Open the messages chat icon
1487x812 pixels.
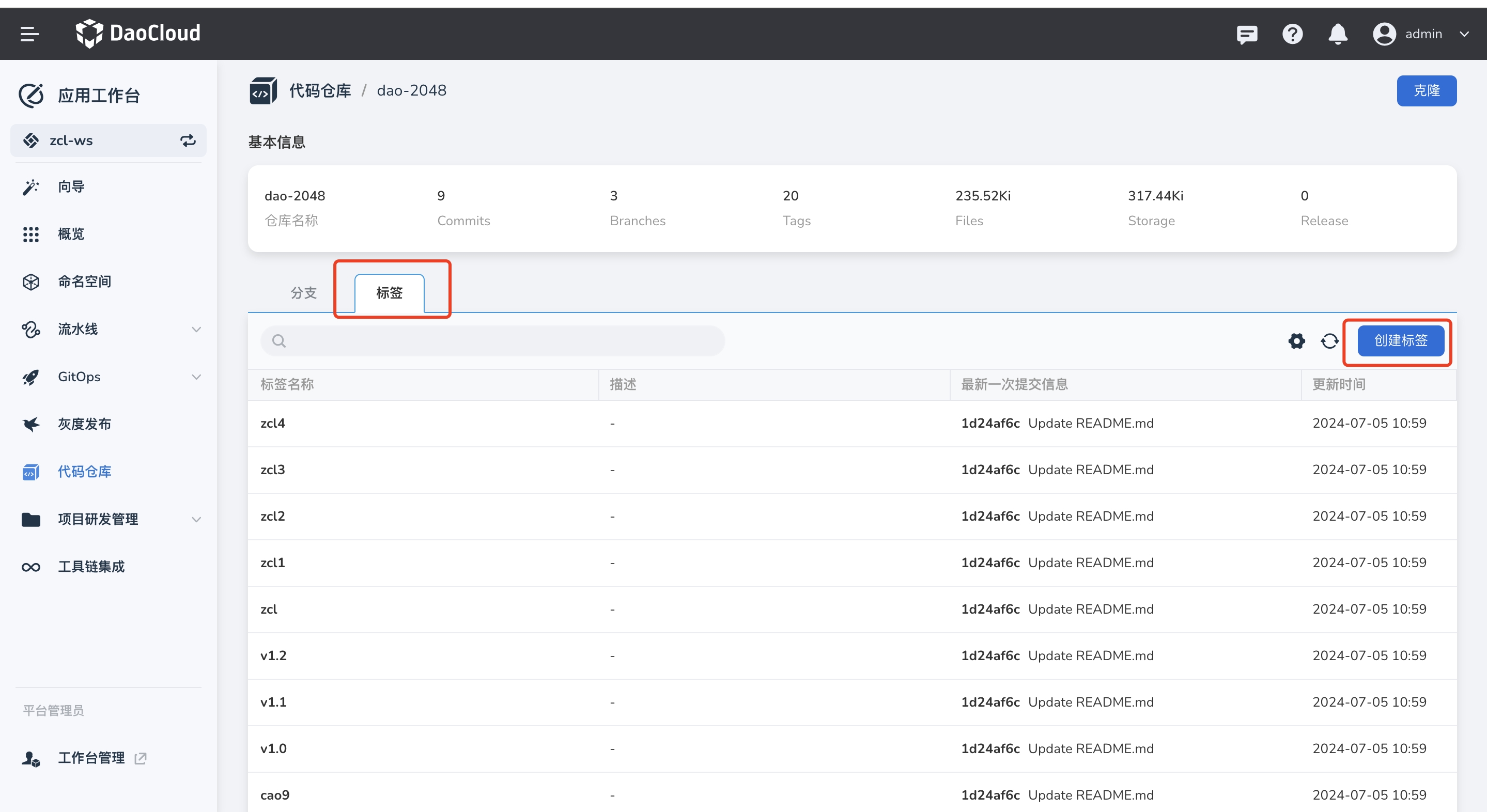point(1246,34)
